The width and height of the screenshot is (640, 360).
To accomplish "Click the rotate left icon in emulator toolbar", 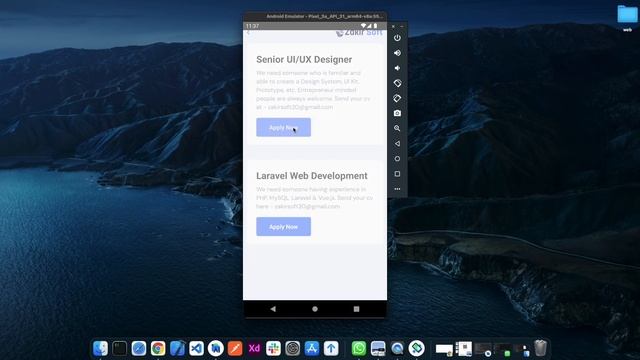I will click(397, 83).
